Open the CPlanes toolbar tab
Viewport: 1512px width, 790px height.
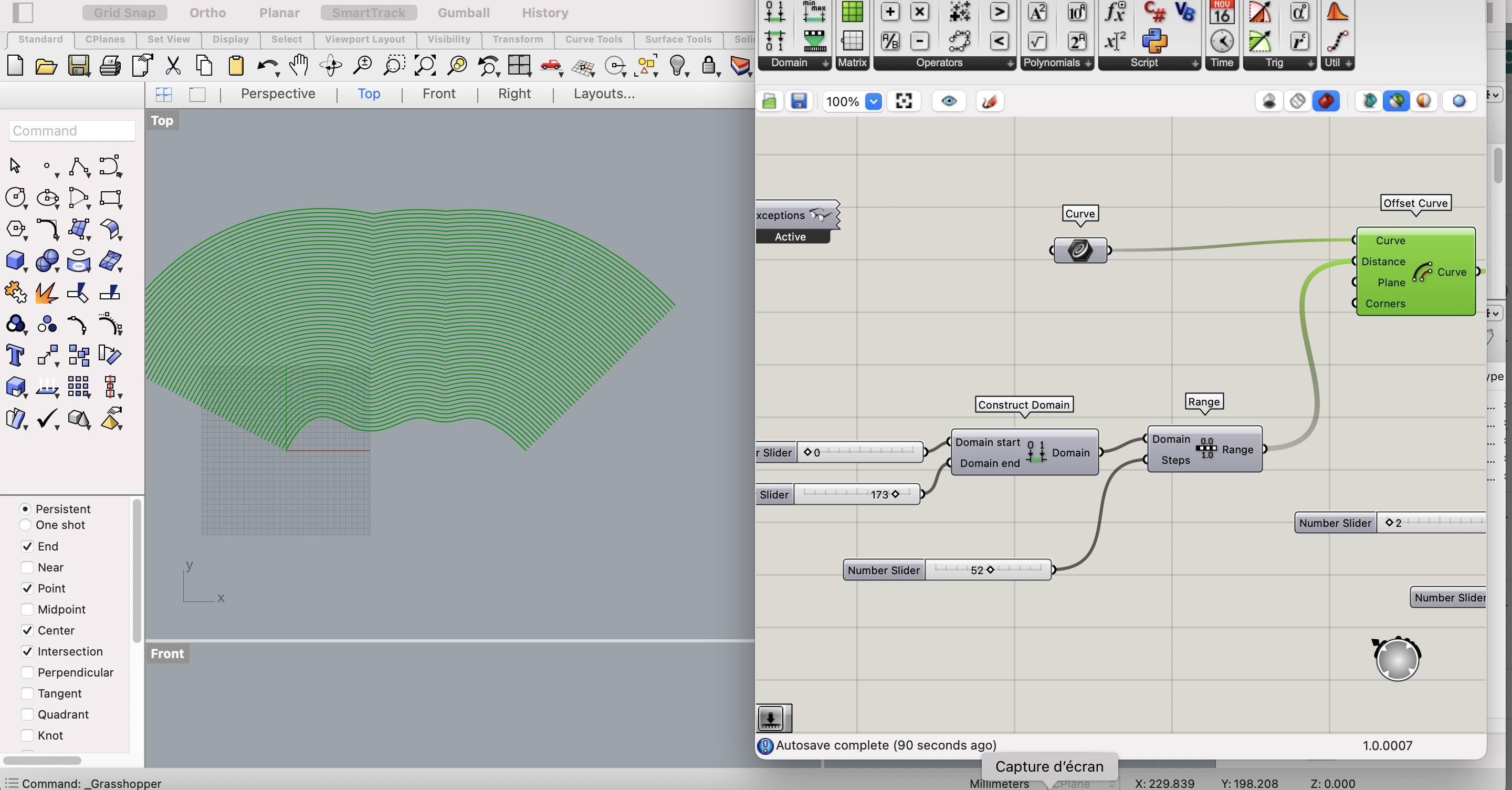click(x=105, y=39)
